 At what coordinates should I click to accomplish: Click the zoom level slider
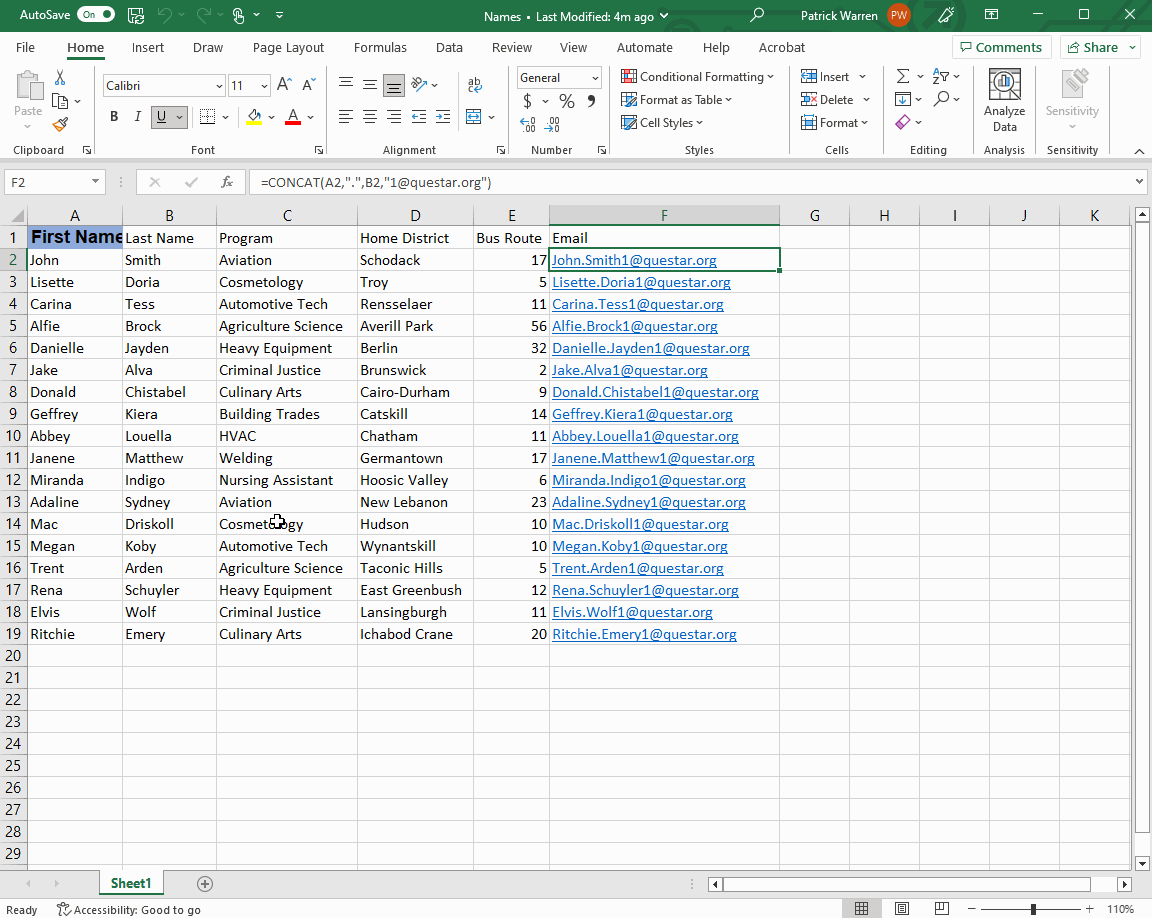pyautogui.click(x=1033, y=909)
